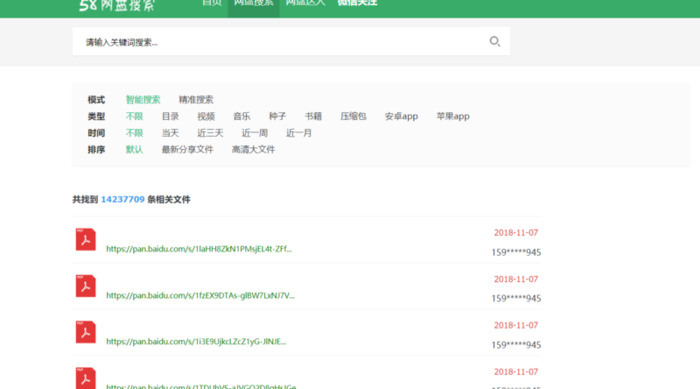Screen dimensions: 700x389
Task: Set type filter to 不限
Action: tap(134, 117)
